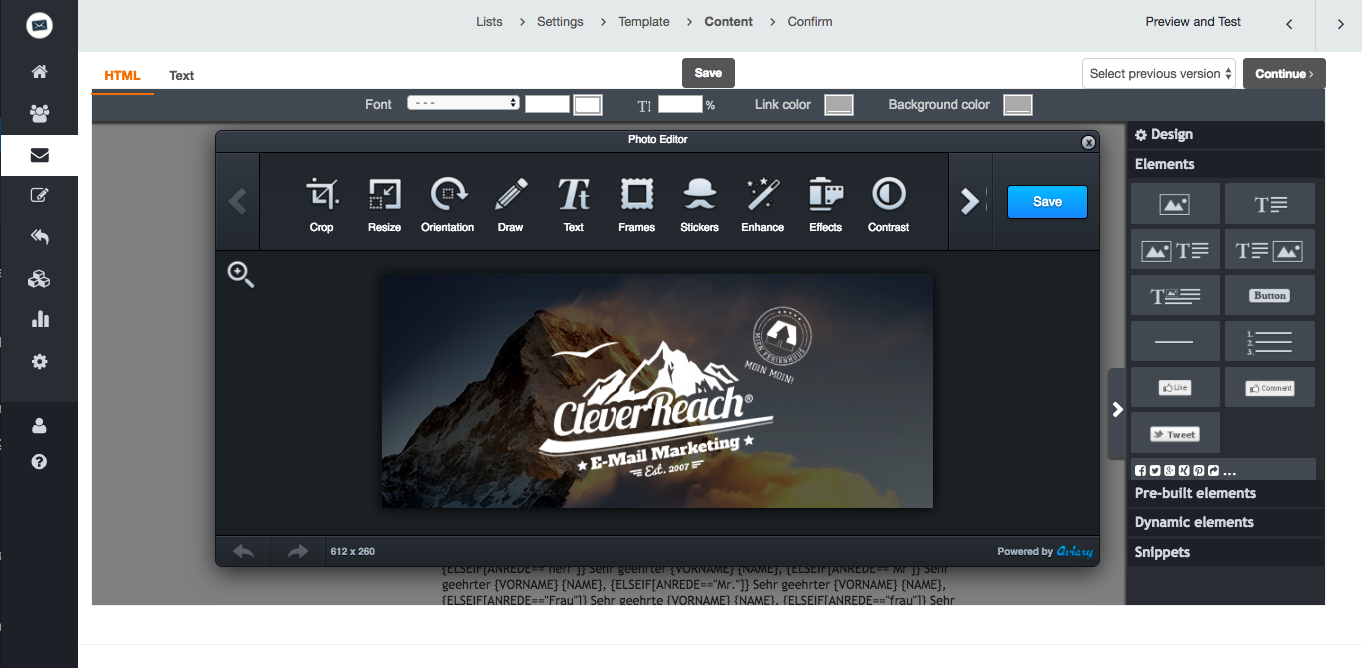1362x668 pixels.
Task: Add the Facebook Like element
Action: 1175,387
